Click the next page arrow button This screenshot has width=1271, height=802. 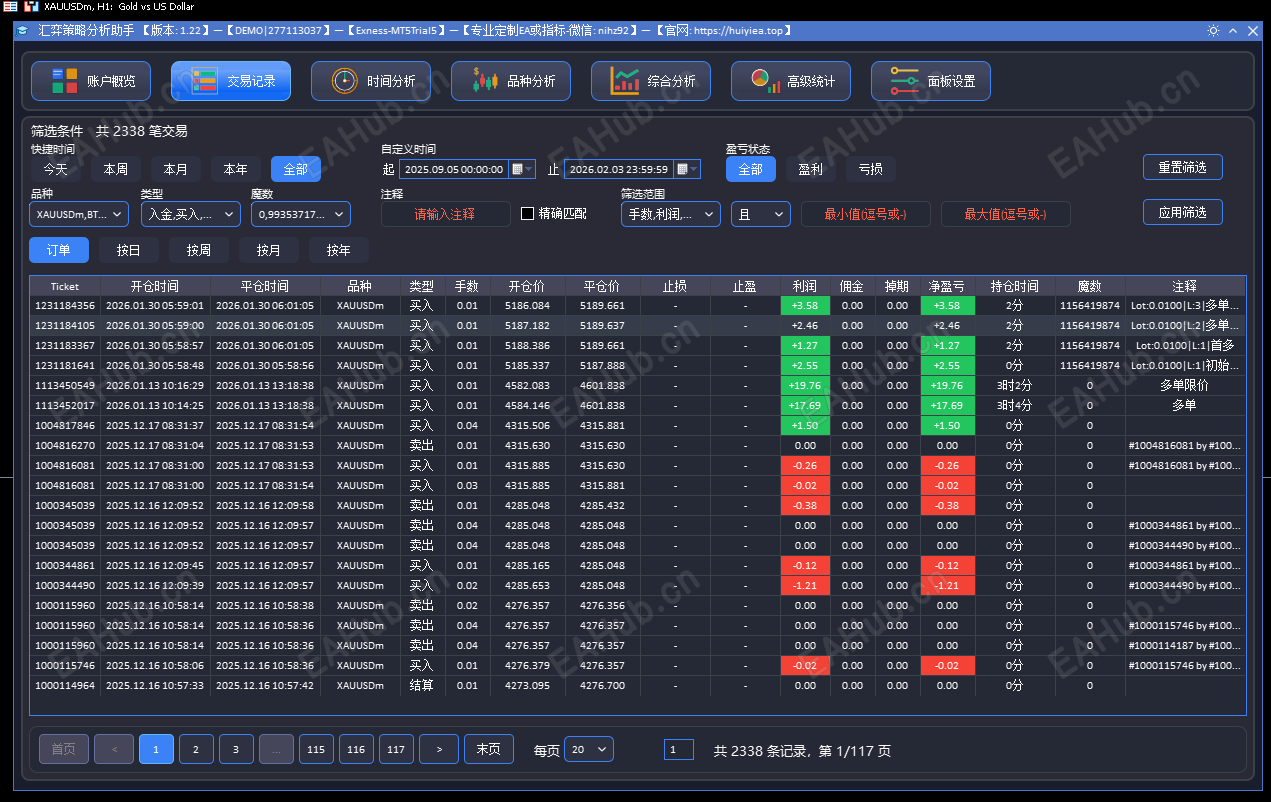[439, 749]
